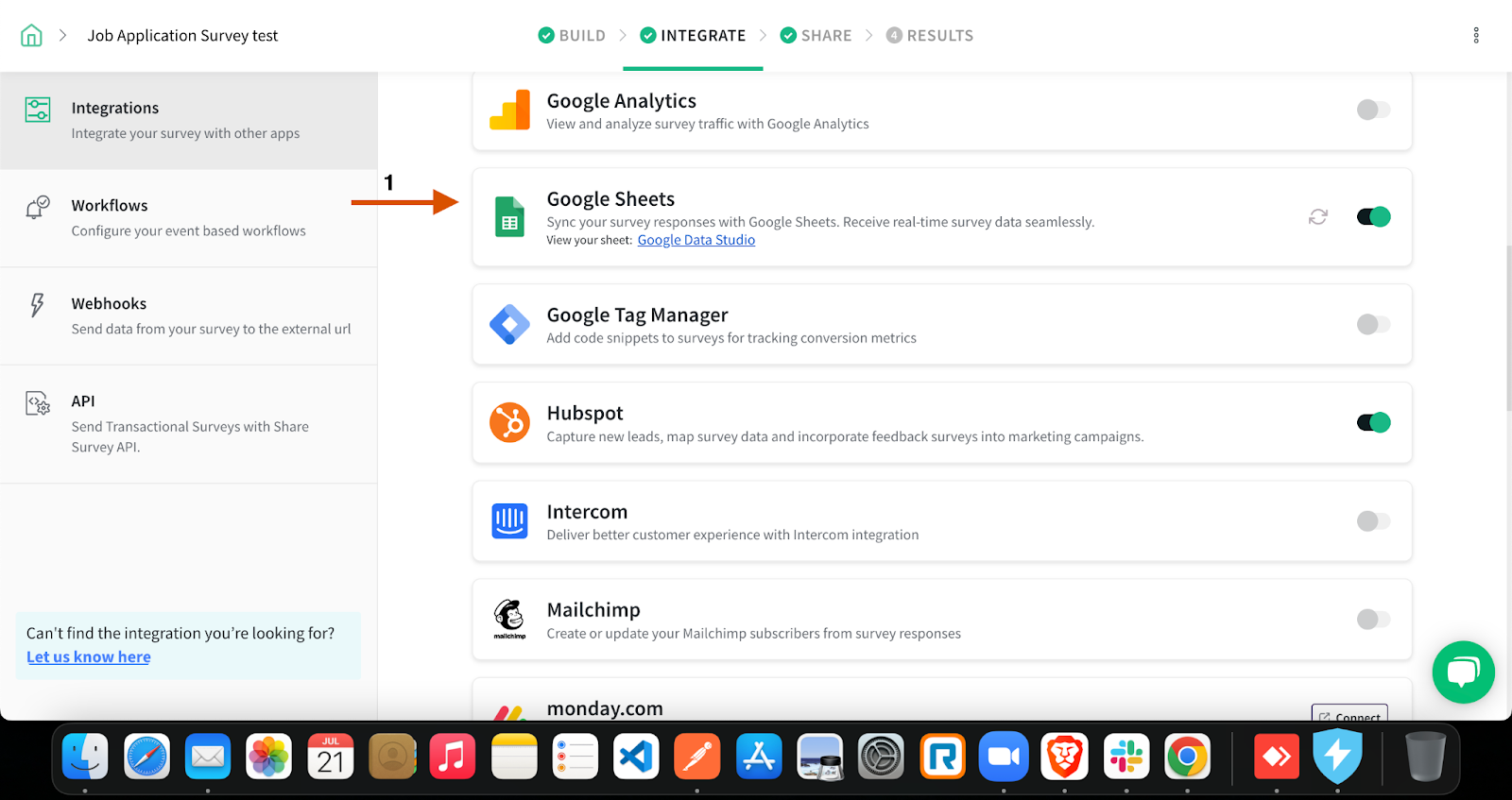Image resolution: width=1512 pixels, height=800 pixels.
Task: Click 'Job Application Survey test' breadcrumb title
Action: pyautogui.click(x=182, y=36)
